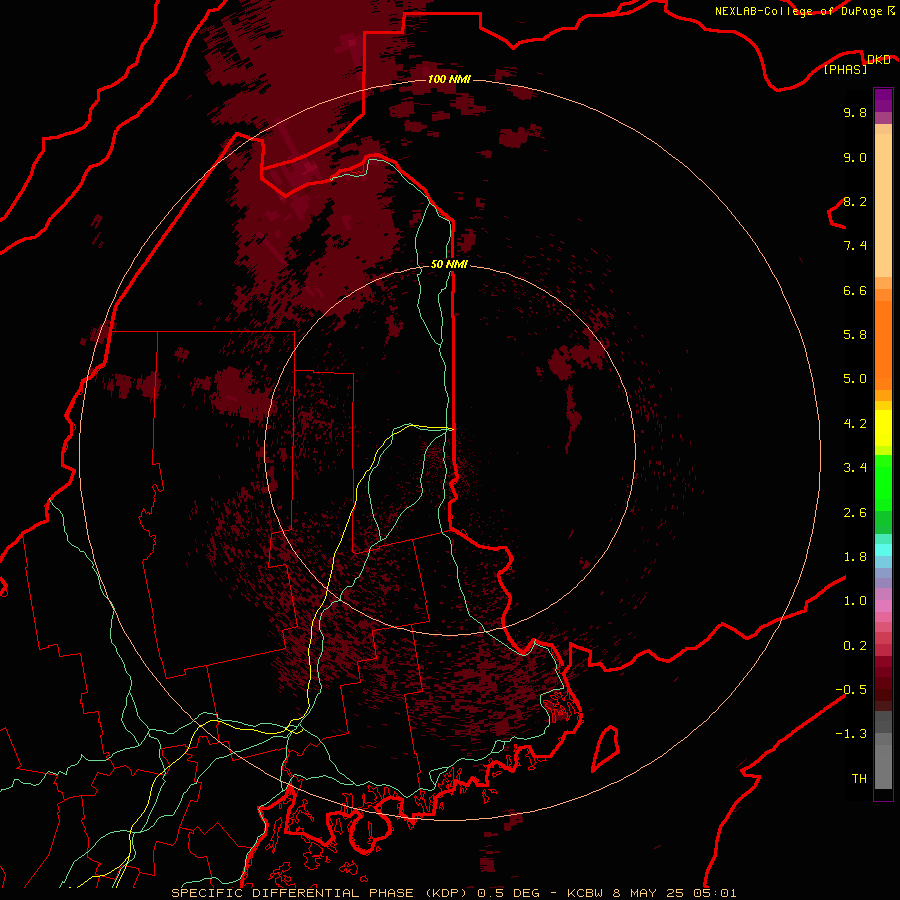Click the 6.6 value on color scale
Image resolution: width=900 pixels, height=900 pixels.
click(855, 290)
